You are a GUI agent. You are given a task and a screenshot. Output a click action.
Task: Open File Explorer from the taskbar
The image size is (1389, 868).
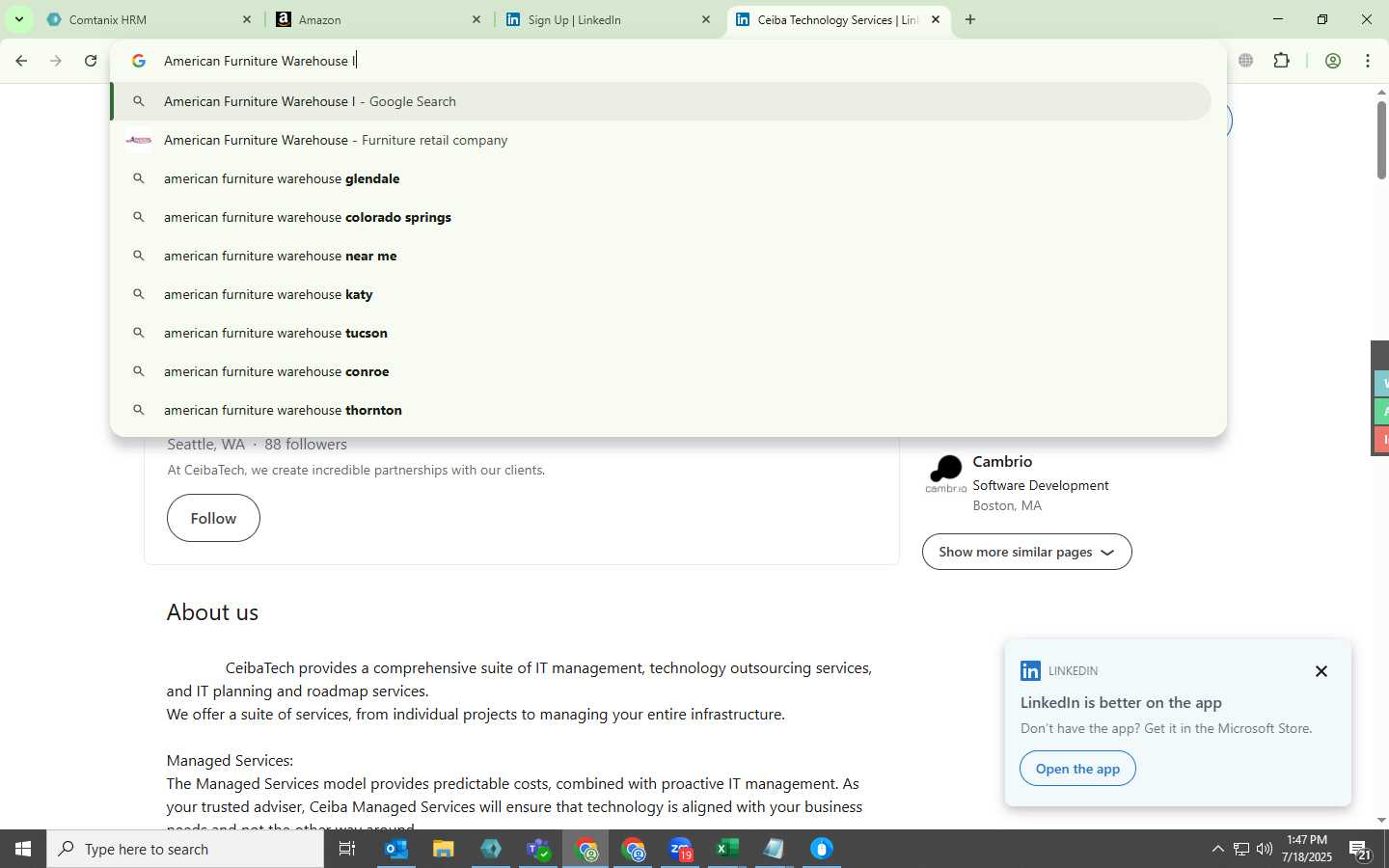point(443,849)
